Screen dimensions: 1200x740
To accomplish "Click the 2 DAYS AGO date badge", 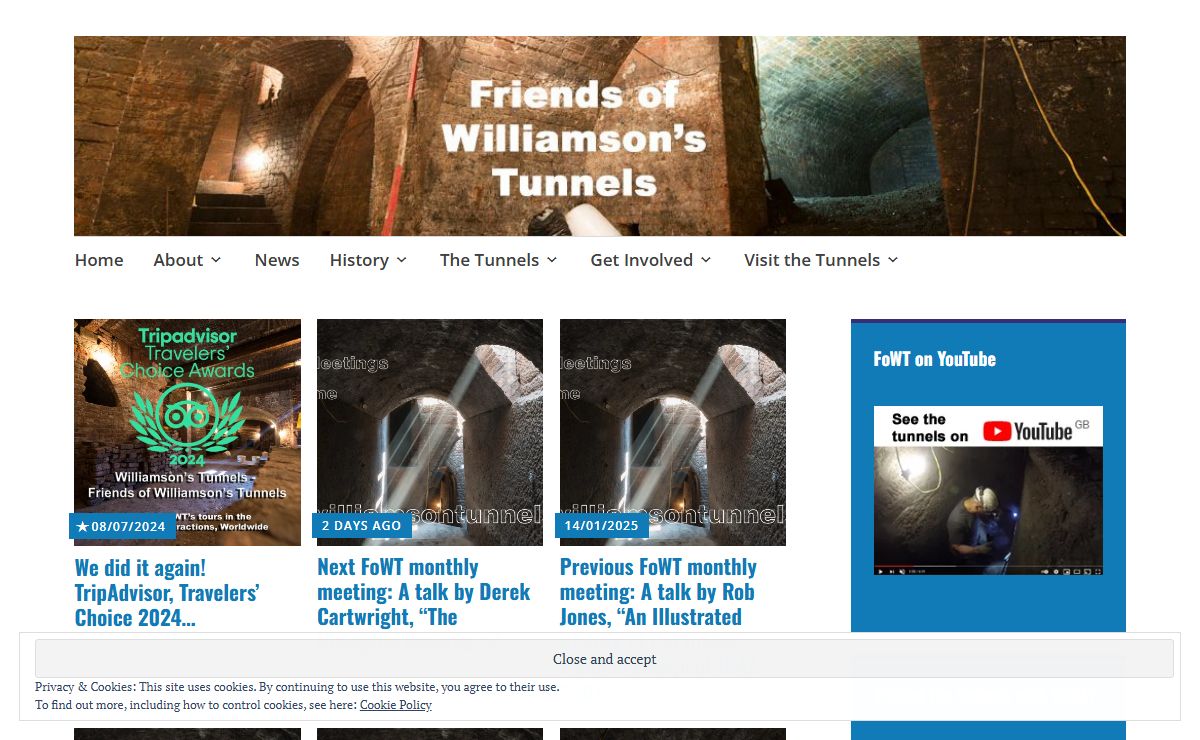I will coord(361,526).
